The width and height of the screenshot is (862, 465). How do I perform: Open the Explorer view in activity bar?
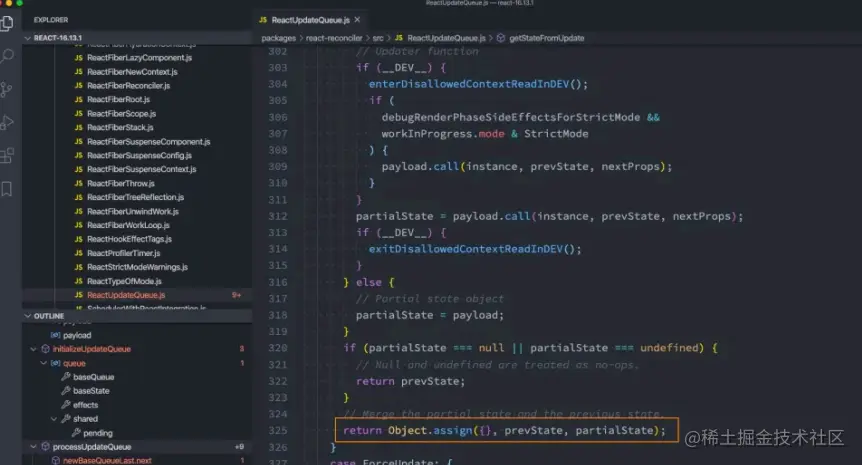[x=7, y=23]
